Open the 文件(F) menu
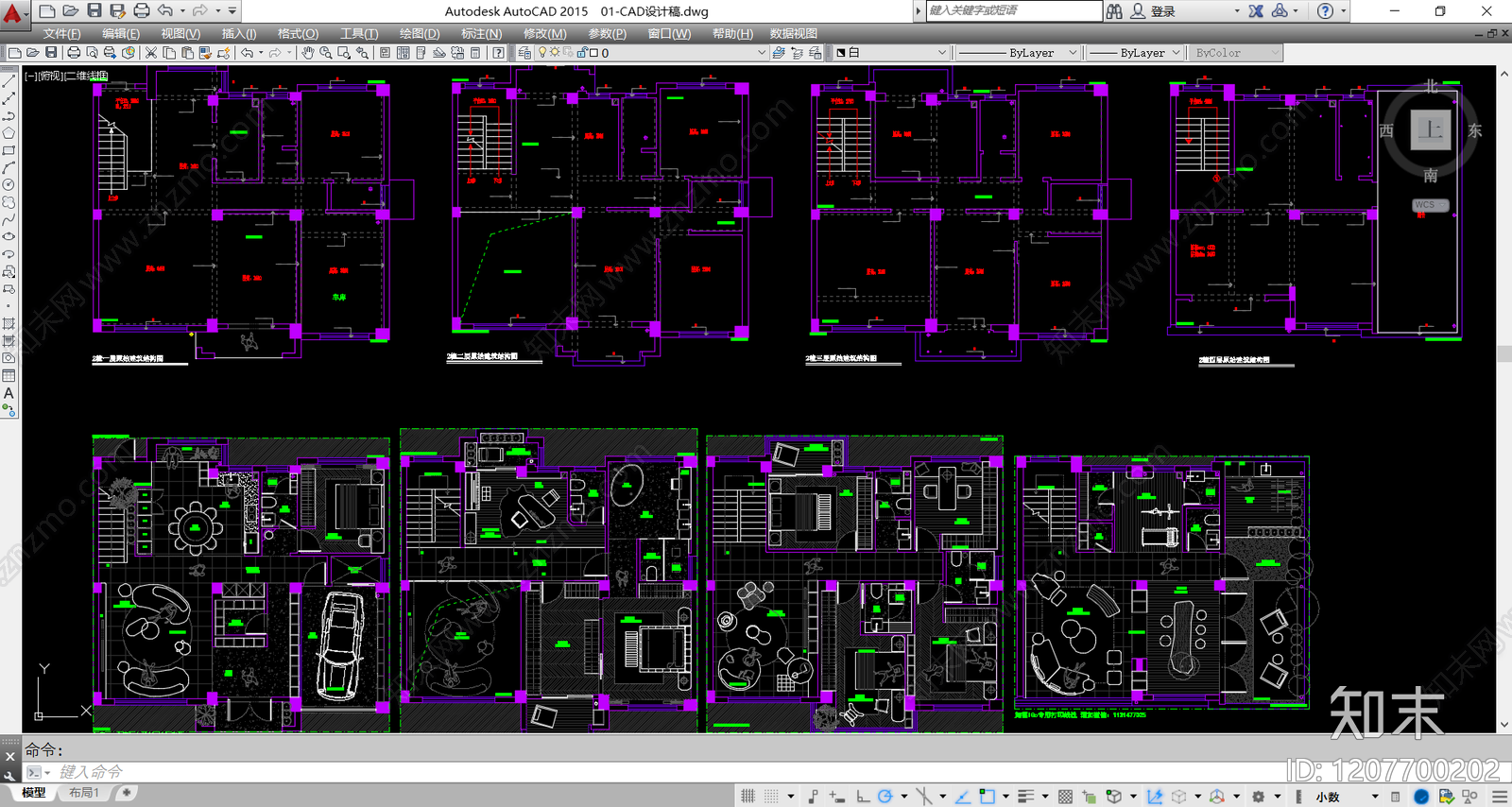 click(61, 33)
